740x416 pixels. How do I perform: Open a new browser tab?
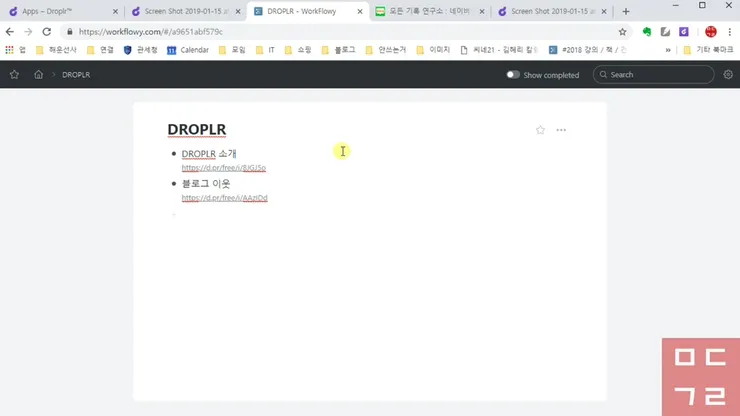click(626, 11)
